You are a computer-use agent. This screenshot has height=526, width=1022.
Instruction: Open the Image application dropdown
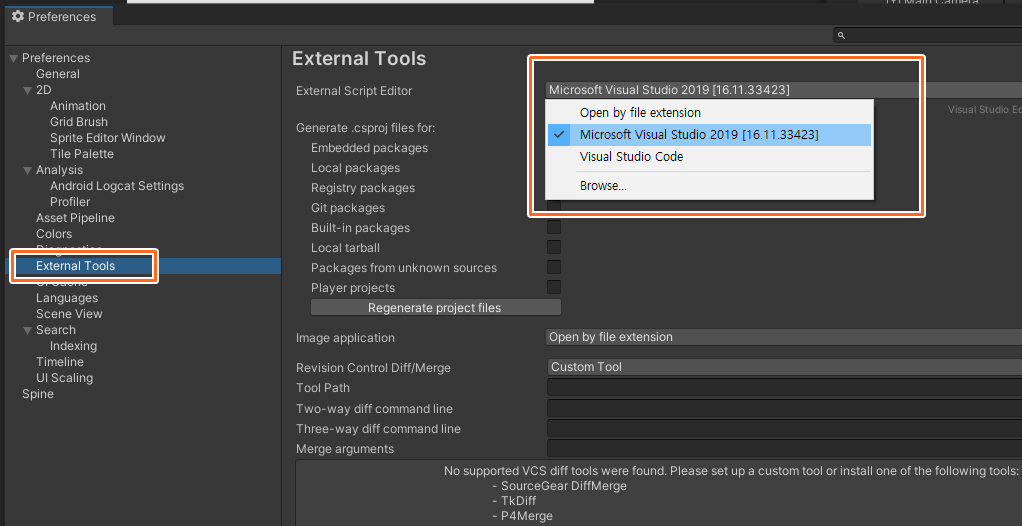point(783,337)
